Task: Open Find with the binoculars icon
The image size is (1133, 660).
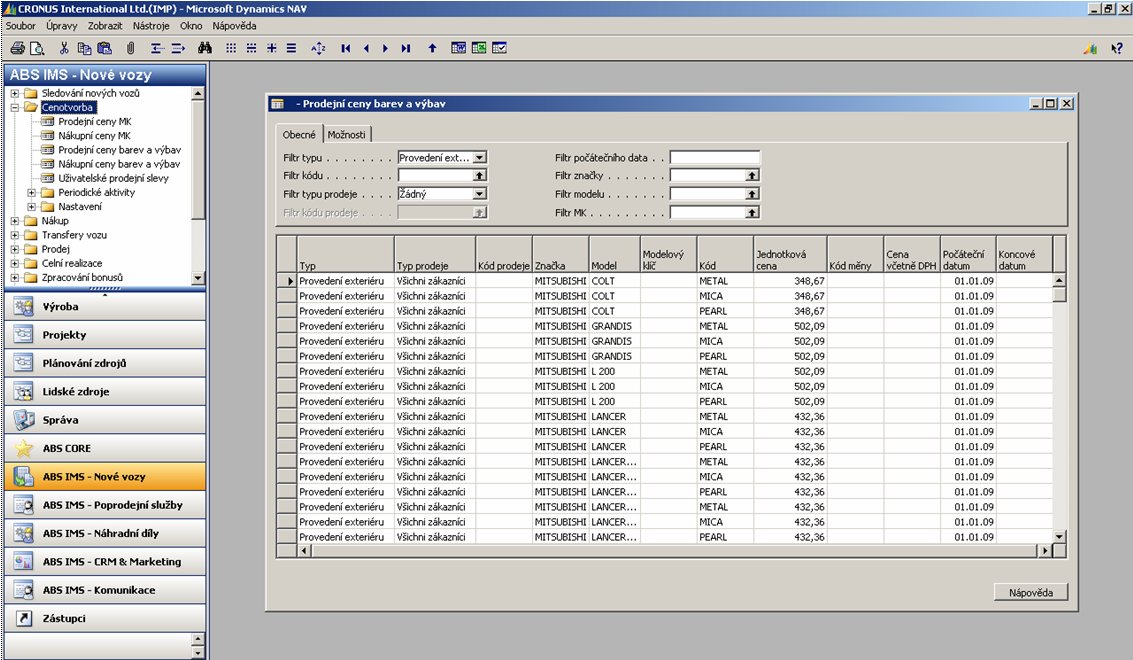Action: [205, 48]
